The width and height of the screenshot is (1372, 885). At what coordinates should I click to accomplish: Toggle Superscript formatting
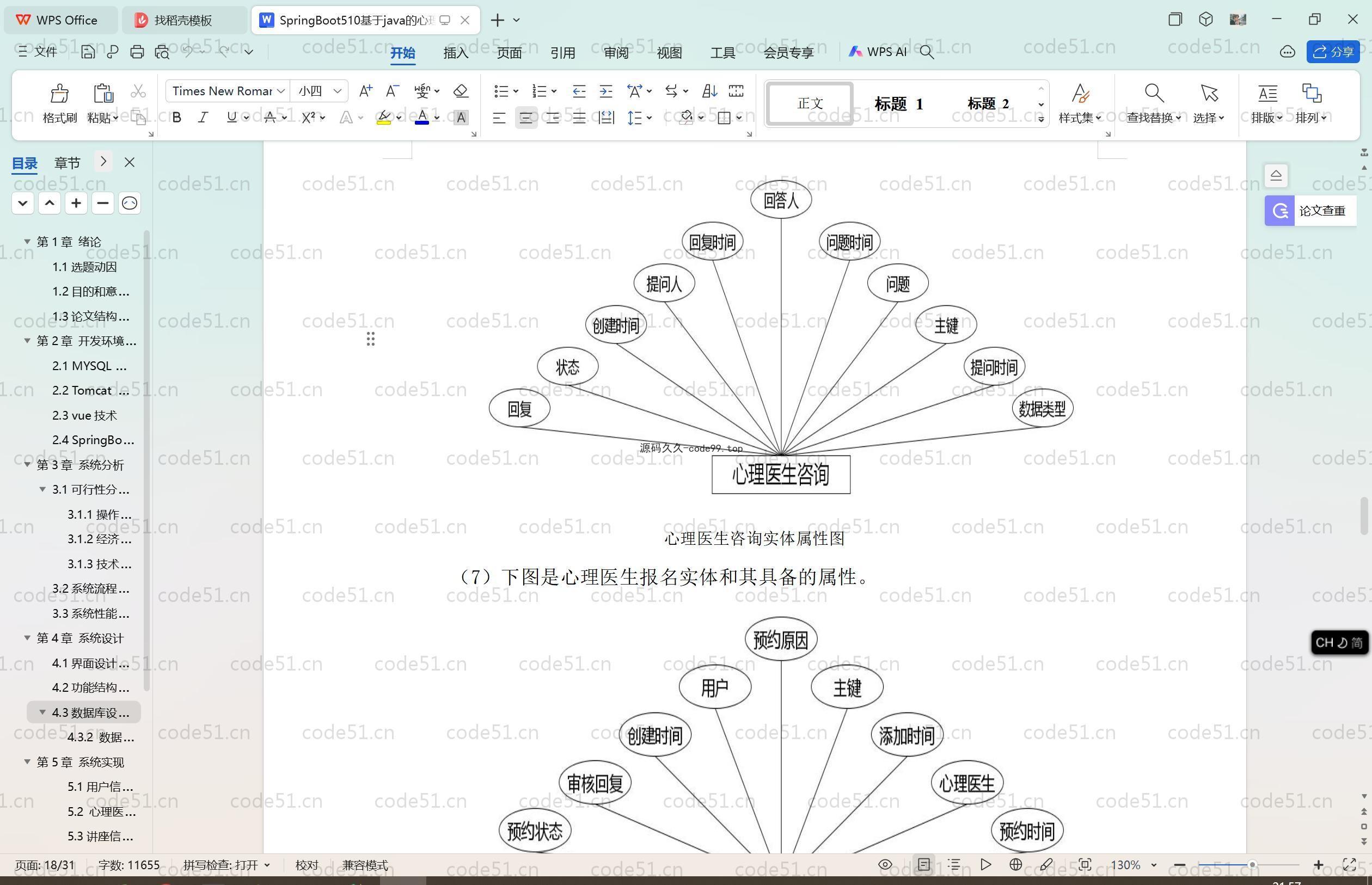pos(309,118)
